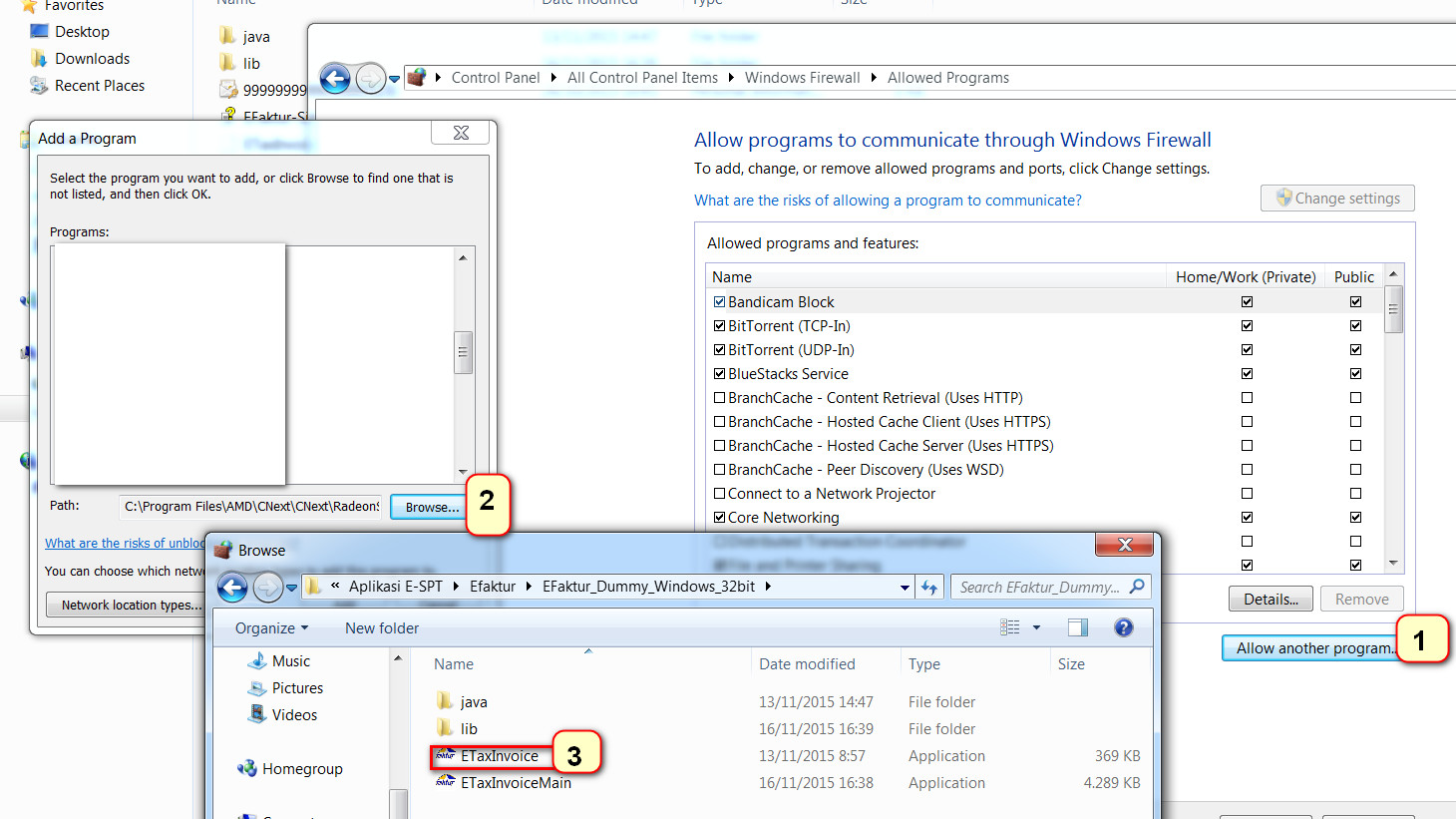Open help in the Browse dialog

point(1124,627)
